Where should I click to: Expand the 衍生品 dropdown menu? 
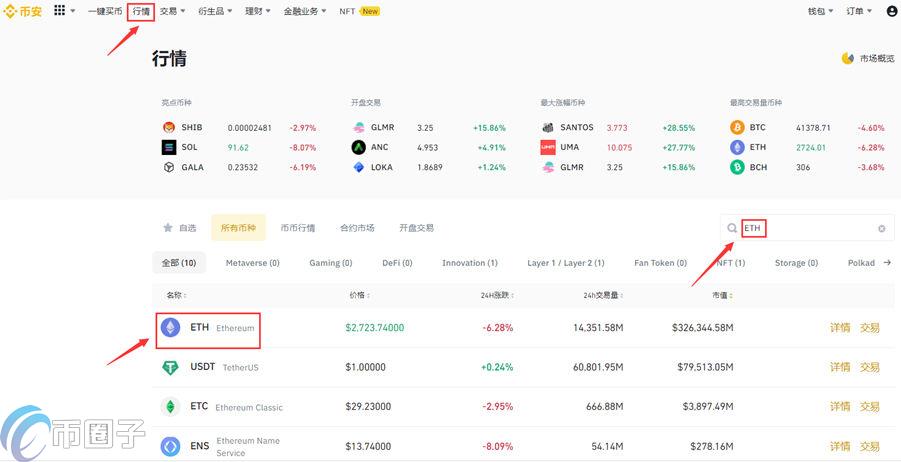(x=215, y=11)
